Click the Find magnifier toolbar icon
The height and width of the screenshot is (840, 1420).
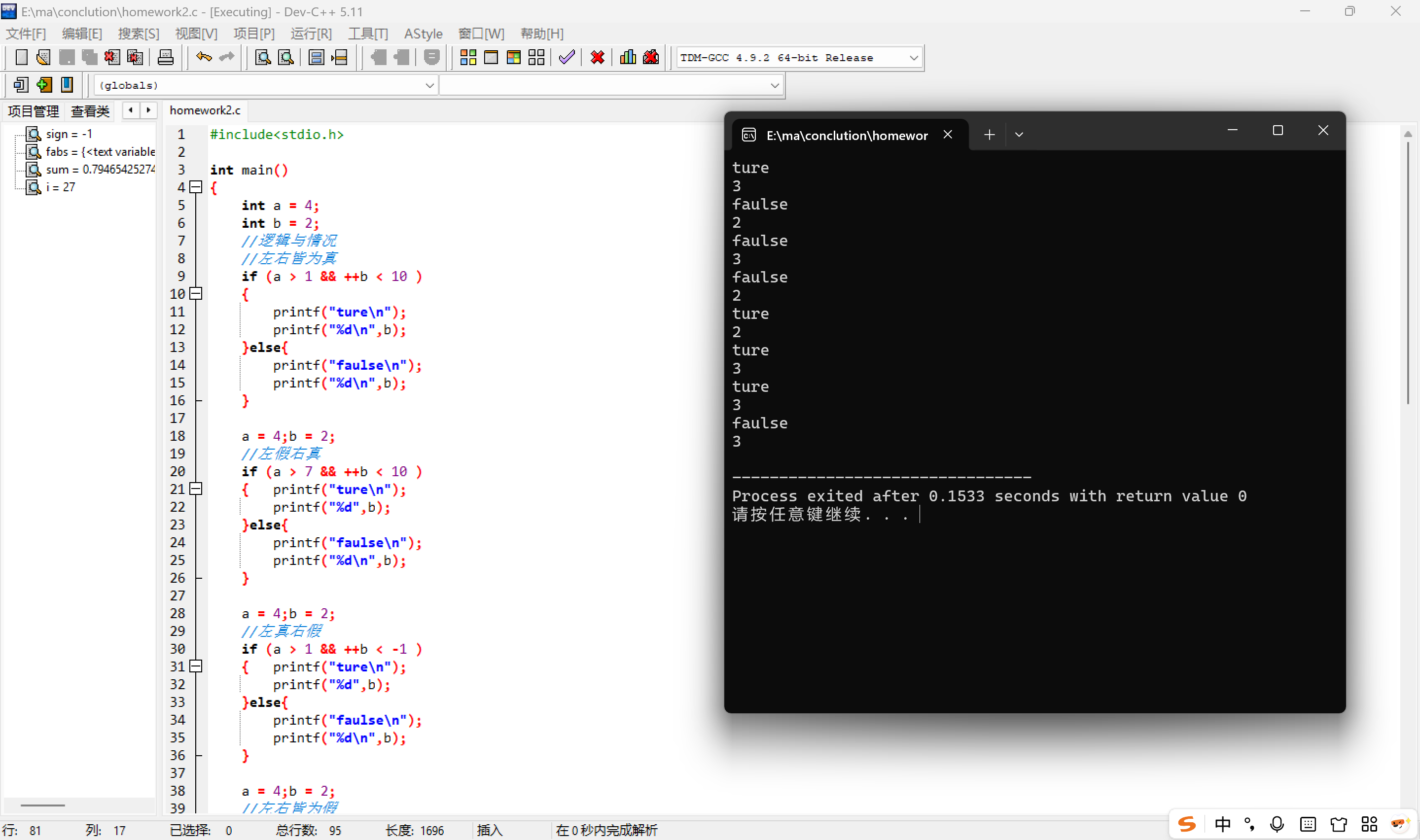[263, 57]
